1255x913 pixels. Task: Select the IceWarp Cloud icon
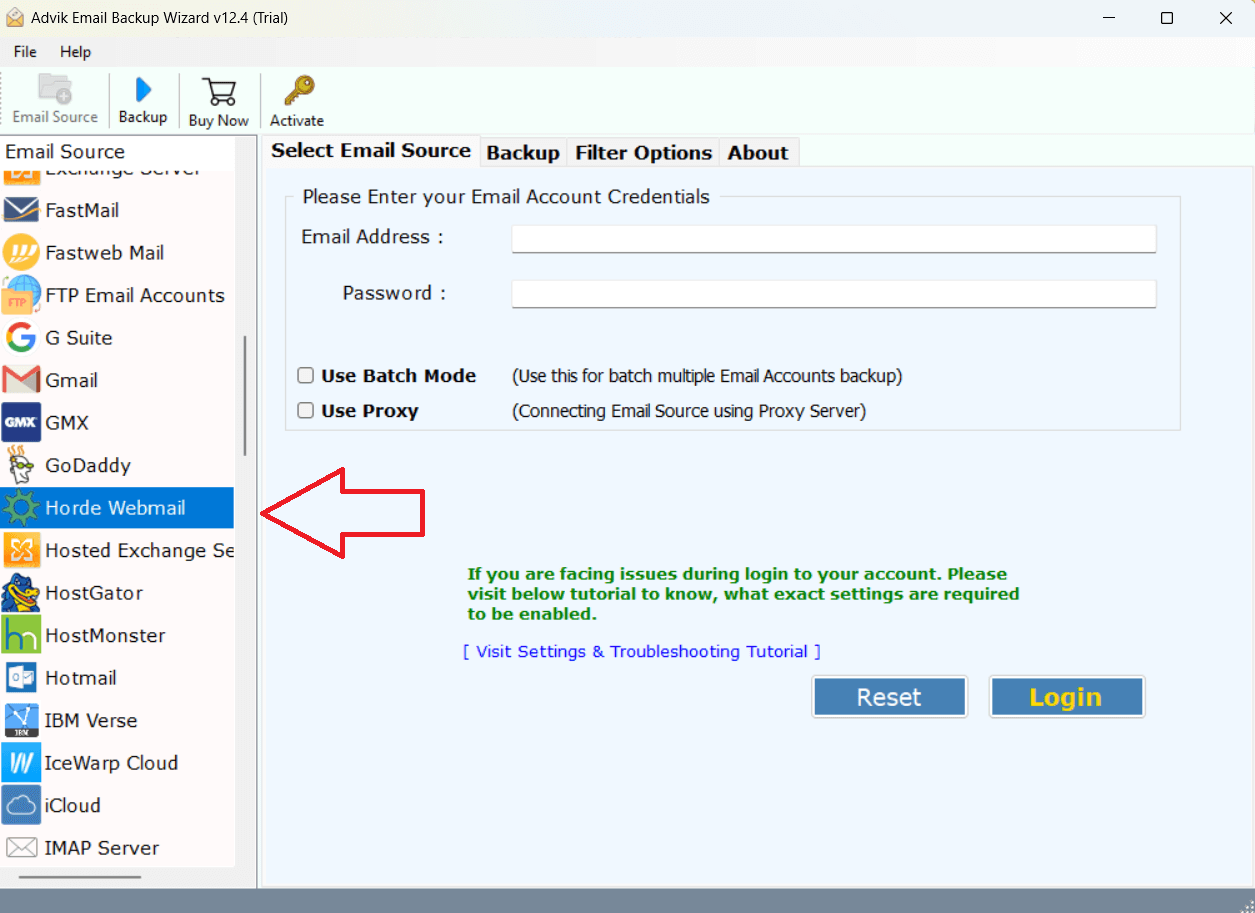21,763
